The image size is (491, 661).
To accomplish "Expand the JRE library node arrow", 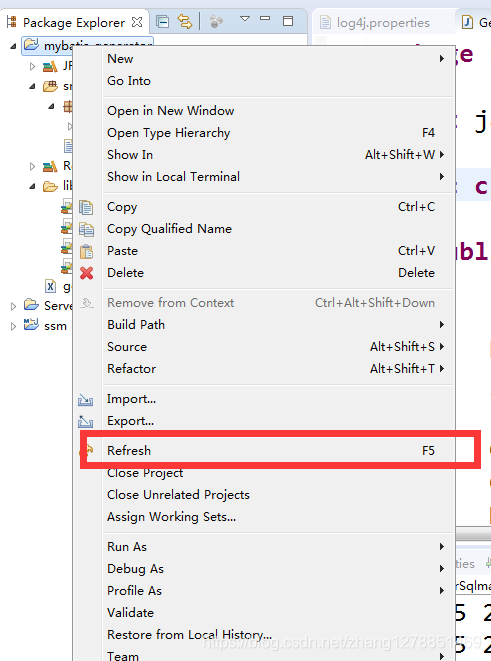I will click(x=32, y=66).
